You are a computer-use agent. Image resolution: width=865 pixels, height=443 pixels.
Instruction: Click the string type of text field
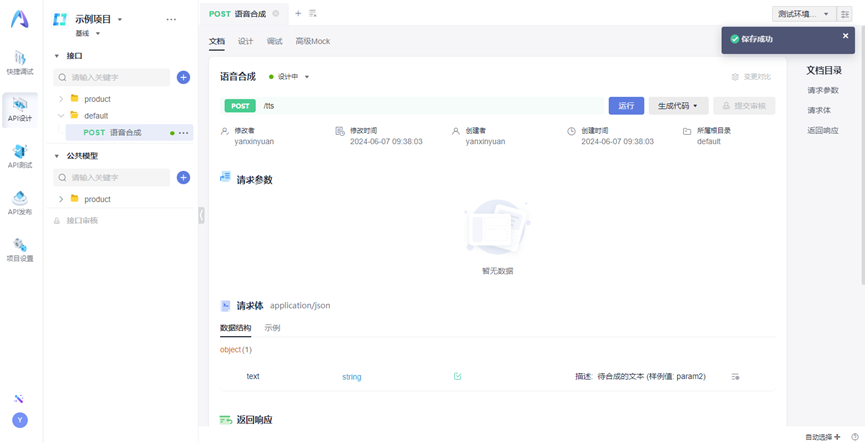click(351, 377)
